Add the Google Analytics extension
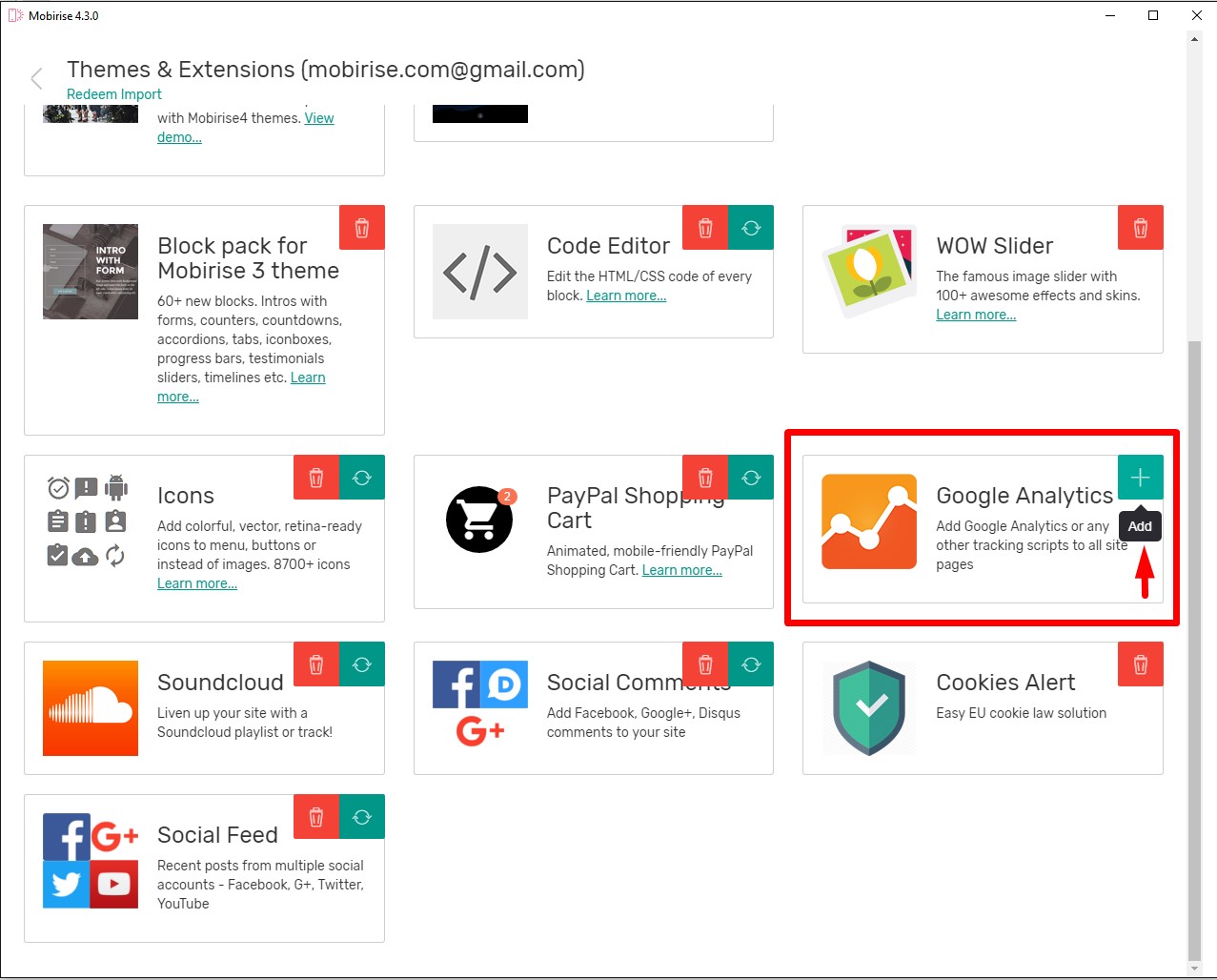This screenshot has width=1217, height=980. tap(1140, 478)
